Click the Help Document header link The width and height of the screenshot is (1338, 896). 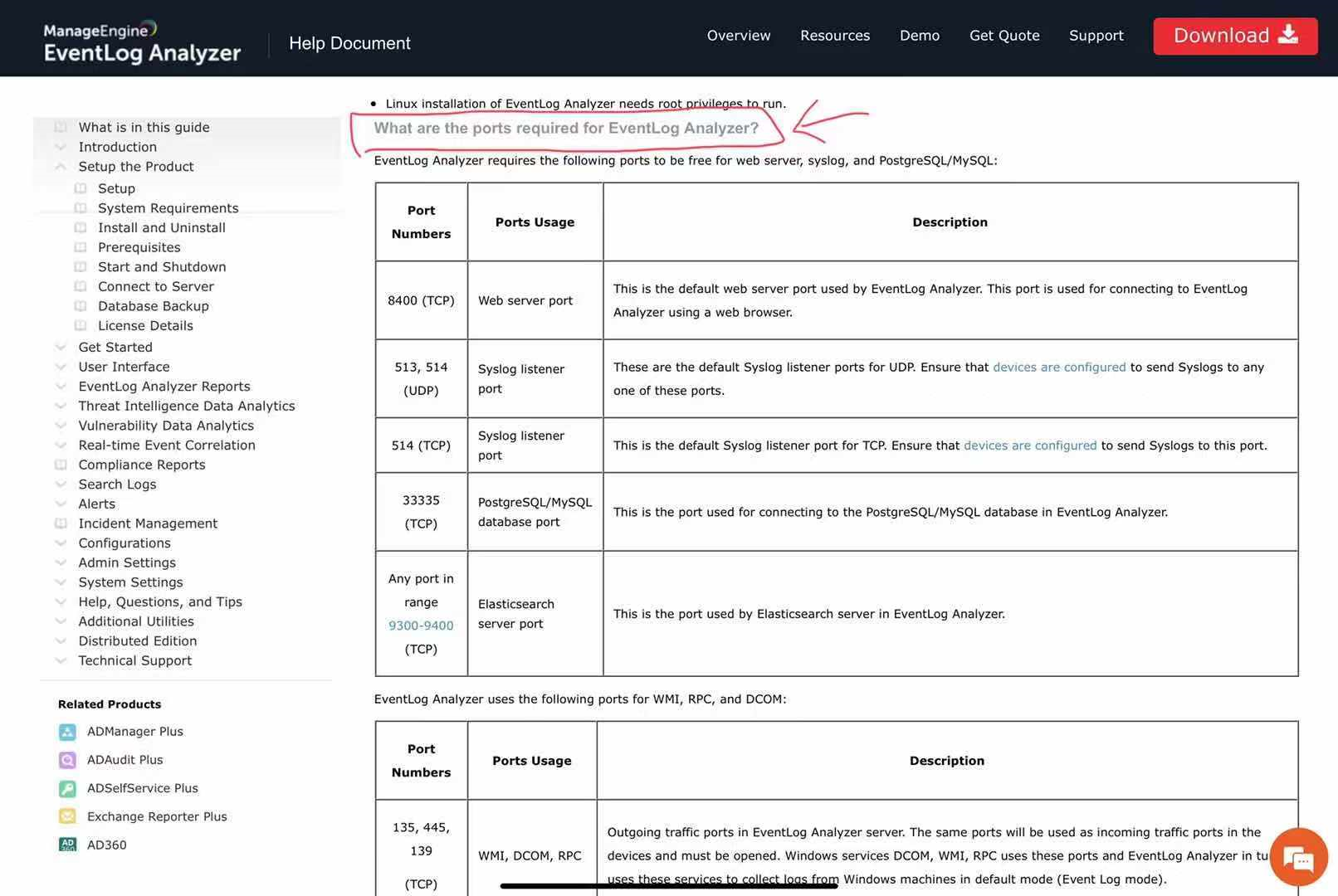coord(349,43)
